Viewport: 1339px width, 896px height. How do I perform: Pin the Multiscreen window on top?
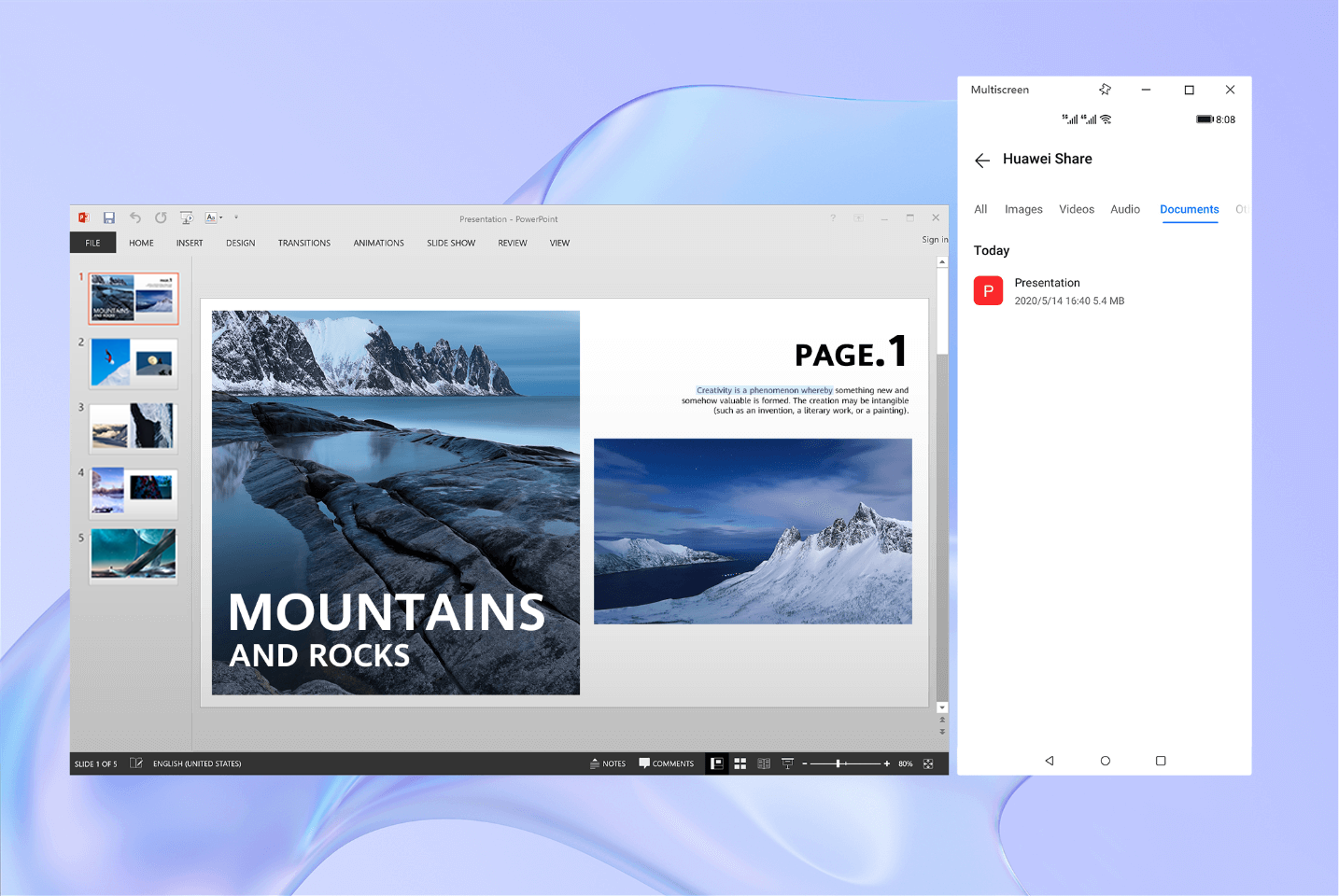pos(1106,90)
